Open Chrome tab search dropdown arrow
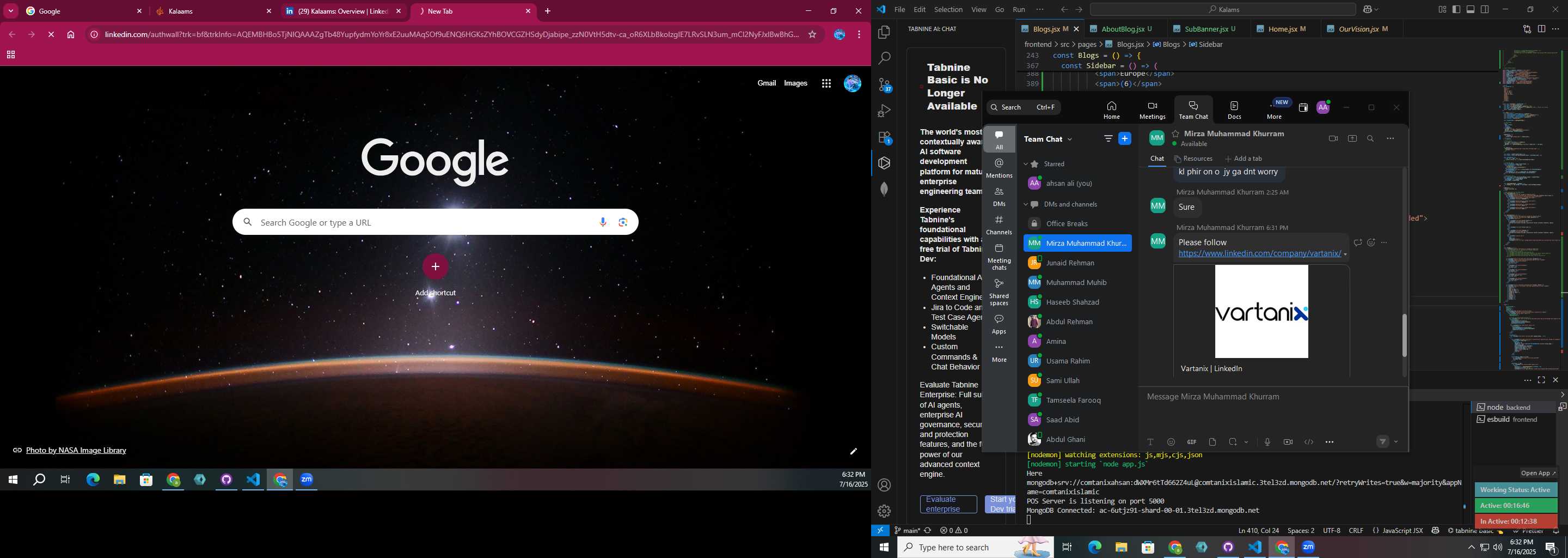Screen dimensions: 1568x558 coord(11,11)
